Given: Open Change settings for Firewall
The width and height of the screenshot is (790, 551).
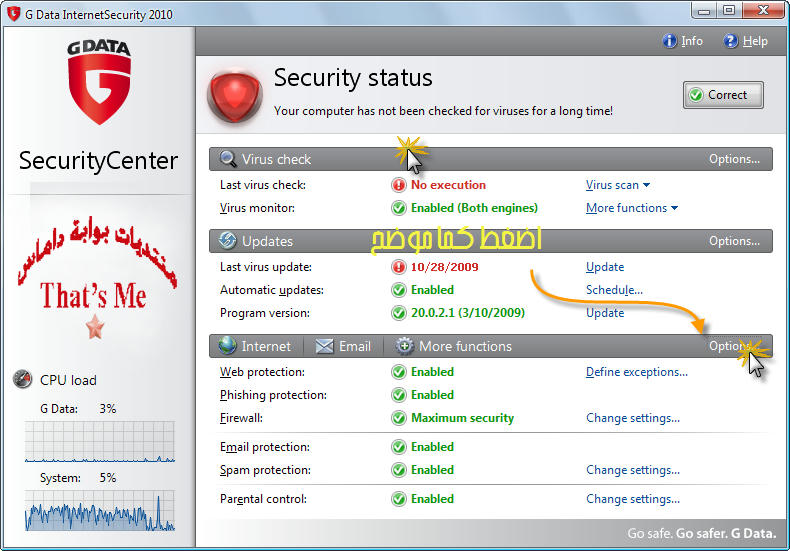Looking at the screenshot, I should pos(633,418).
